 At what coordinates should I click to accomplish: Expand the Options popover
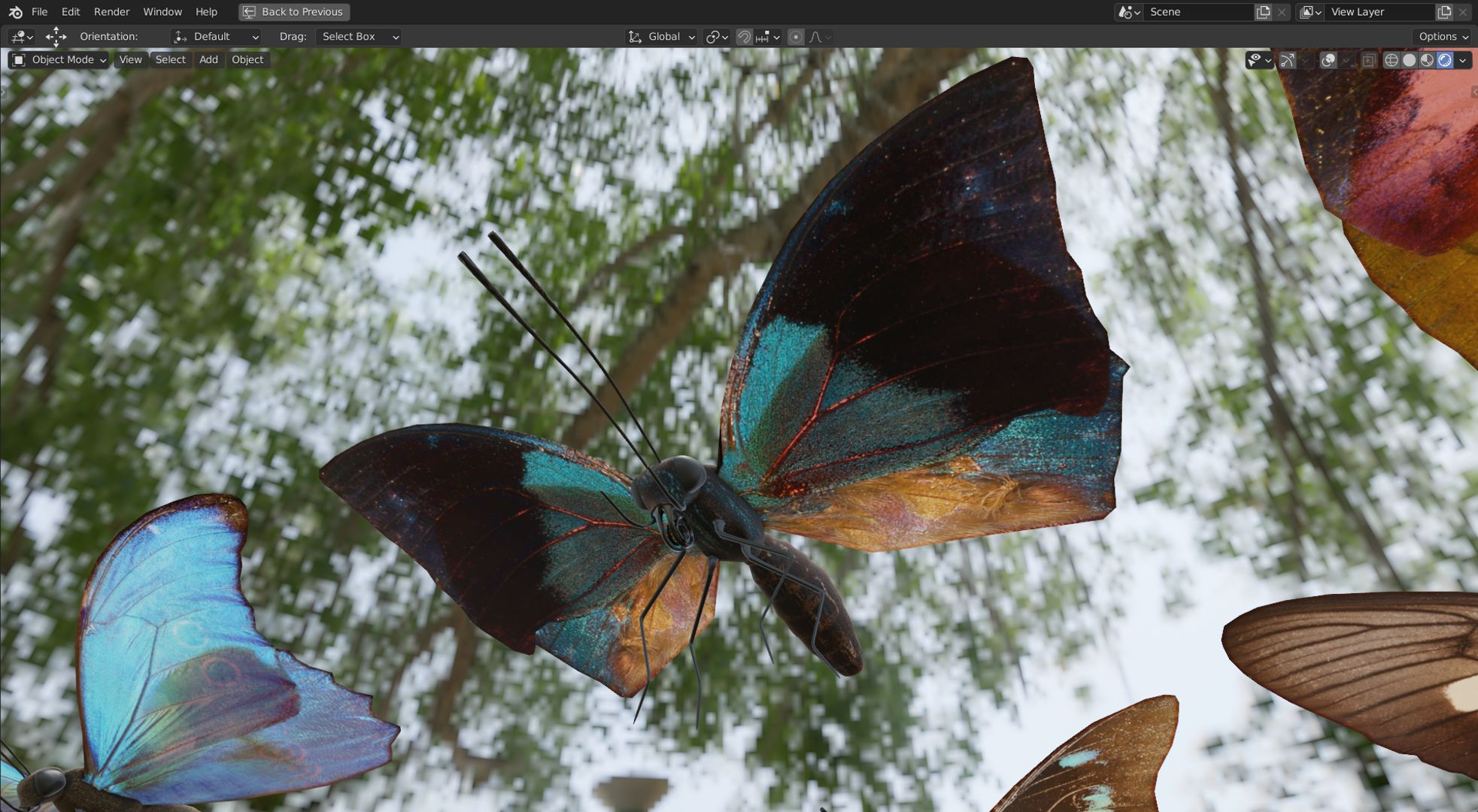point(1443,37)
